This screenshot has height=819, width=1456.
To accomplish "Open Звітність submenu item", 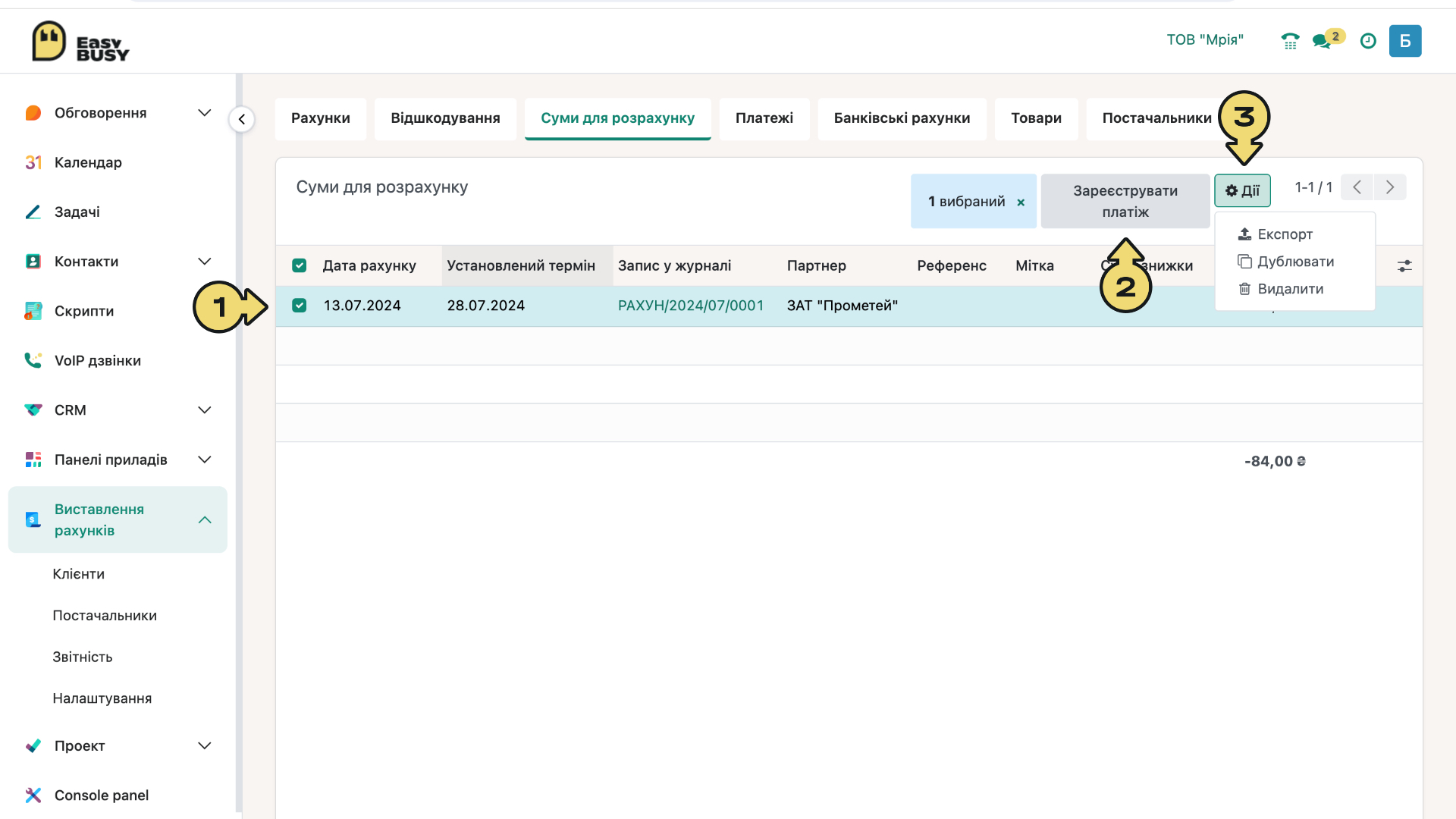I will click(83, 657).
